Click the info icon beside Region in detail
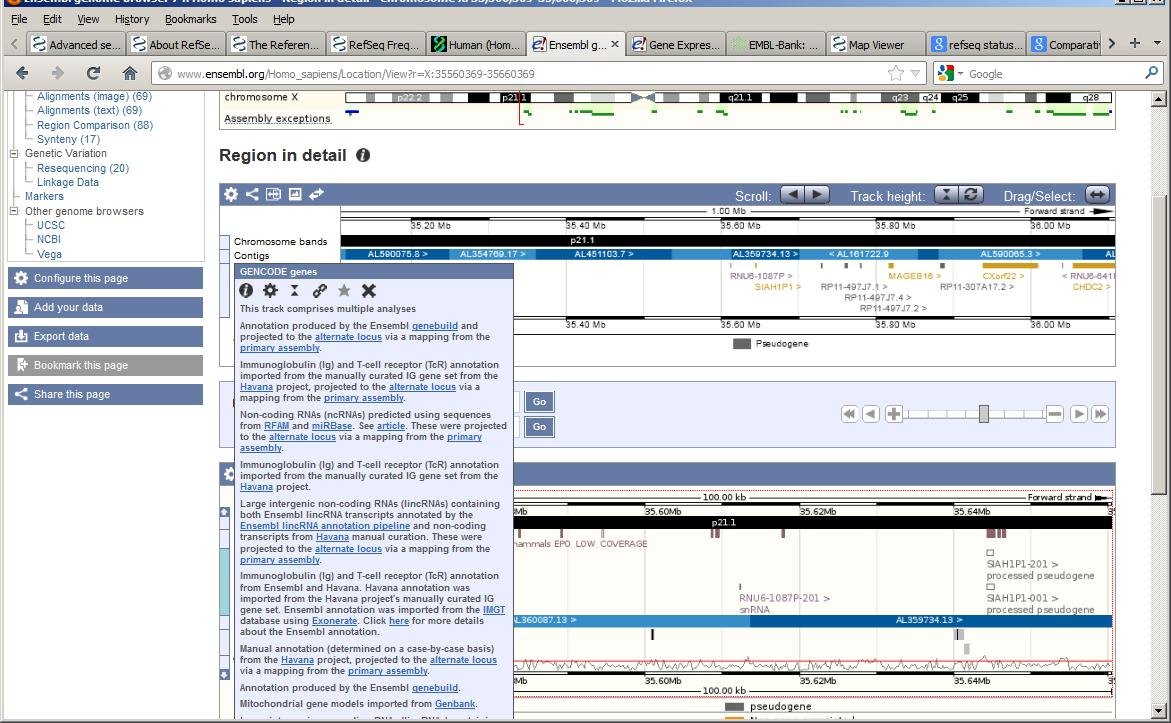 tap(363, 155)
